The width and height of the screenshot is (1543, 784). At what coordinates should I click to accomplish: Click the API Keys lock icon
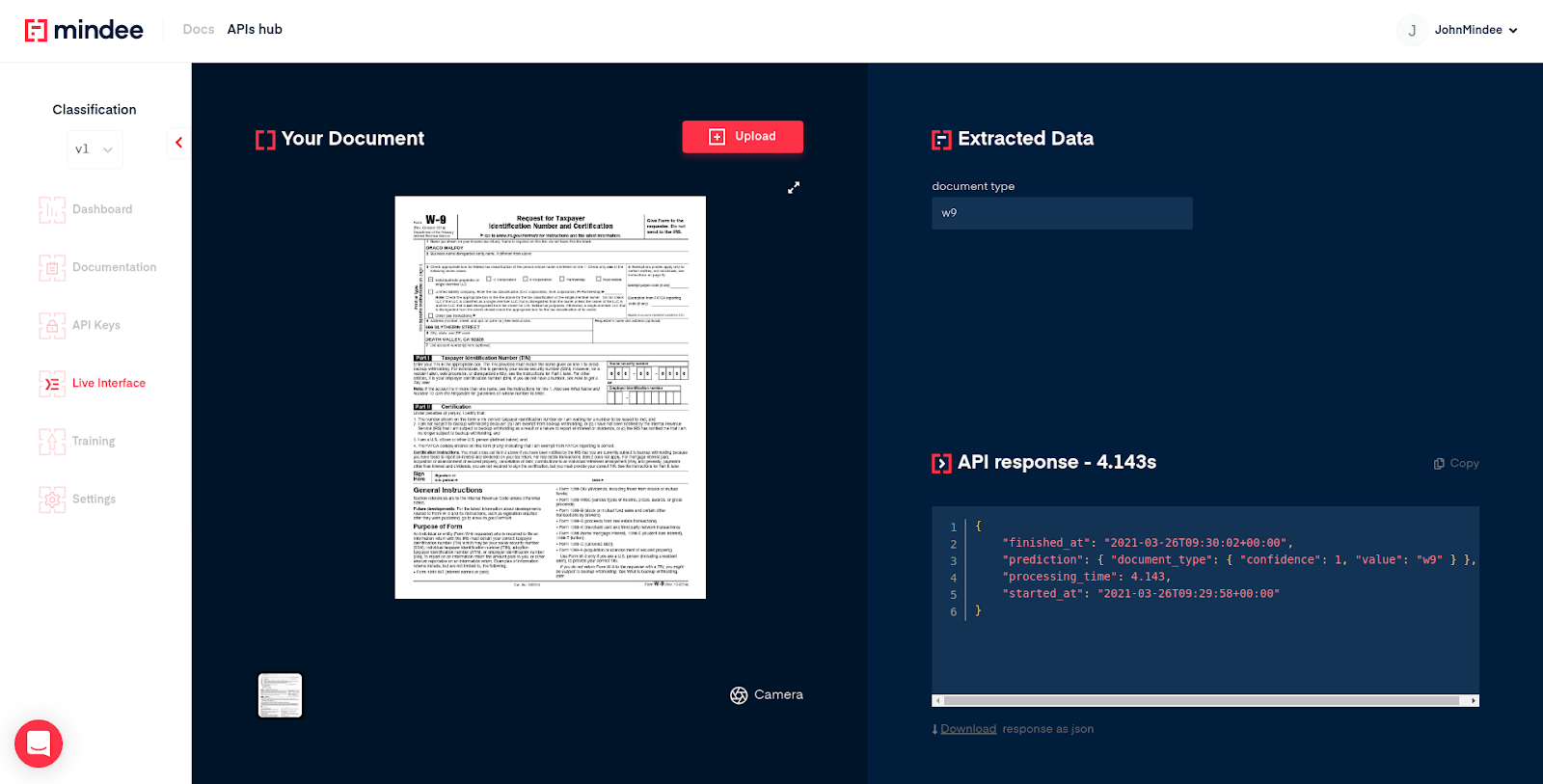[x=52, y=325]
